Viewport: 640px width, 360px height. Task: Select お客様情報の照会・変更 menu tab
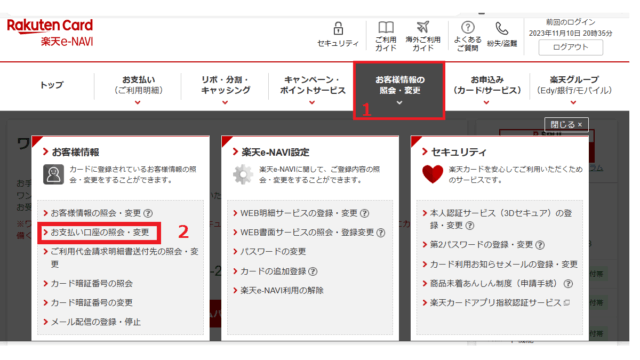tap(399, 90)
